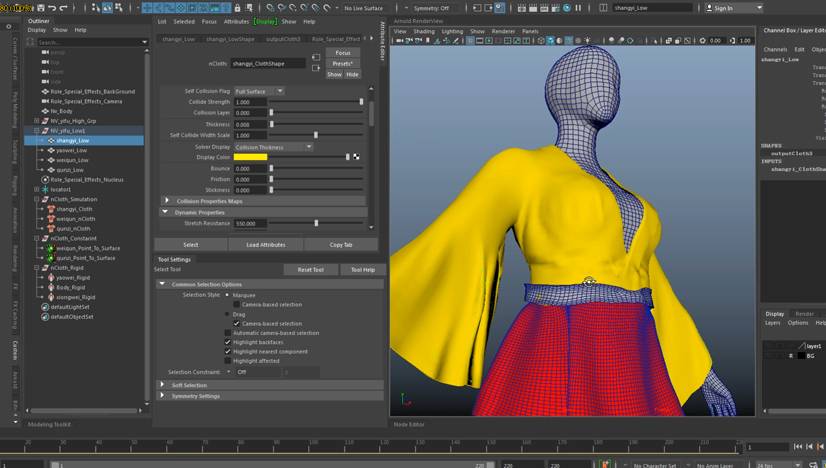Click the lock selection padlock icon
This screenshot has height=468, width=826.
(238, 8)
